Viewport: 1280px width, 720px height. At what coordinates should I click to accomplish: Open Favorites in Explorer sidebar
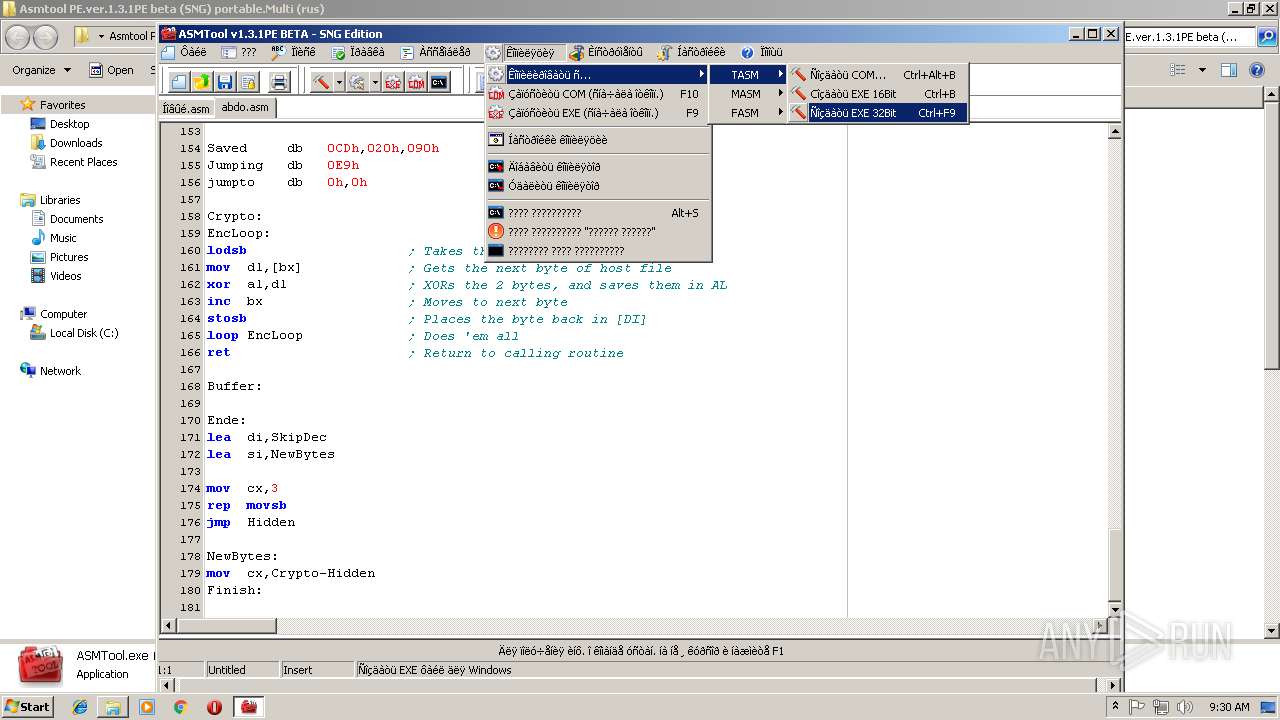tap(62, 105)
